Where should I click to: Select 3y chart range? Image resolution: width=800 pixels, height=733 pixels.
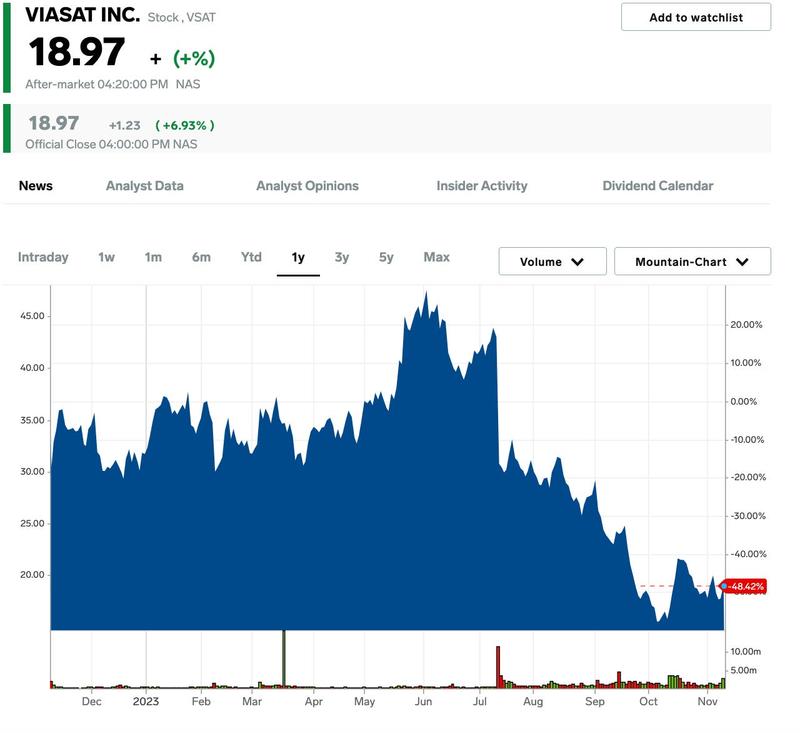342,257
